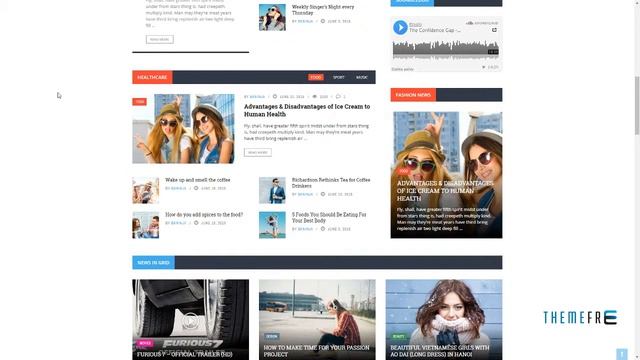Click author link under 'Wake up and smell the coffee'
640x360 pixels.
click(x=178, y=189)
